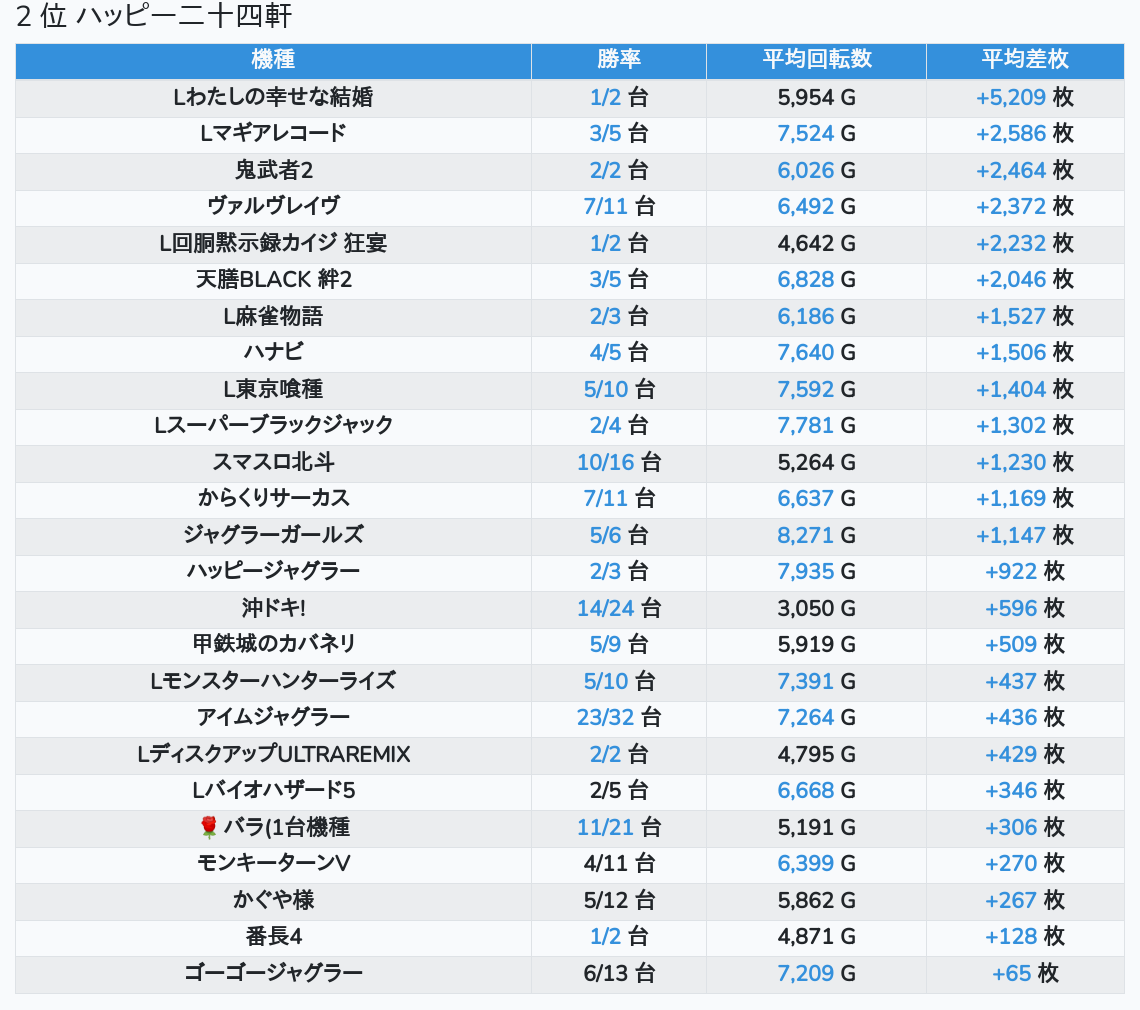Click the 7,935 average spins link
Image resolution: width=1140 pixels, height=1010 pixels.
(x=806, y=572)
